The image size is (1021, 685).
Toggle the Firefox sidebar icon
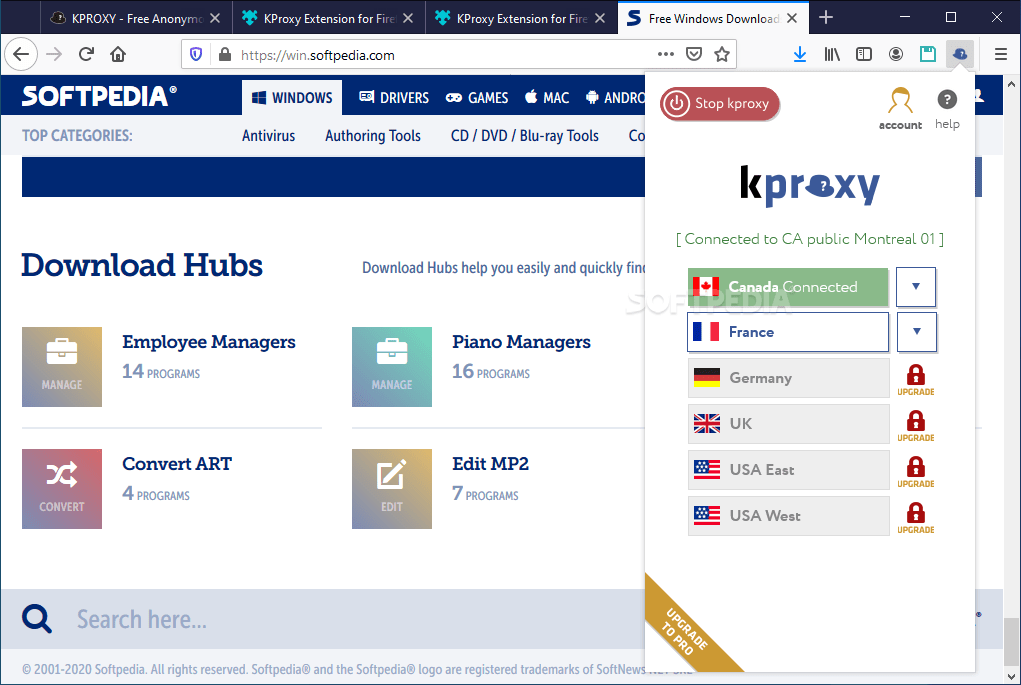click(x=864, y=54)
